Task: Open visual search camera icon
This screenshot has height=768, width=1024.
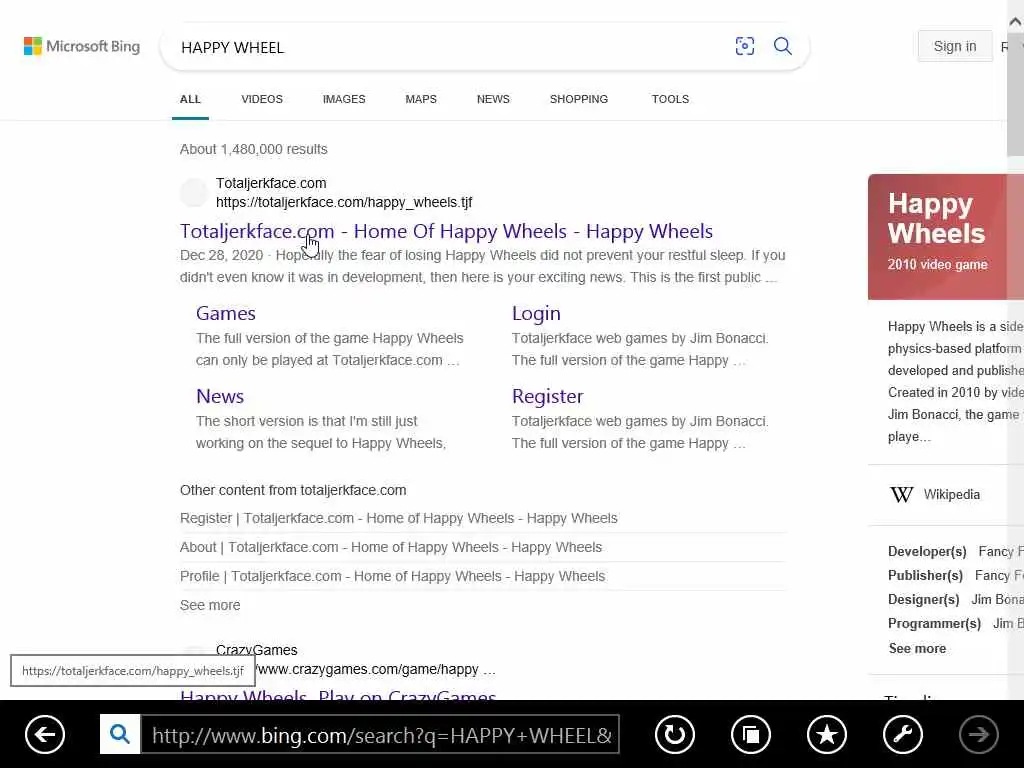Action: (744, 46)
